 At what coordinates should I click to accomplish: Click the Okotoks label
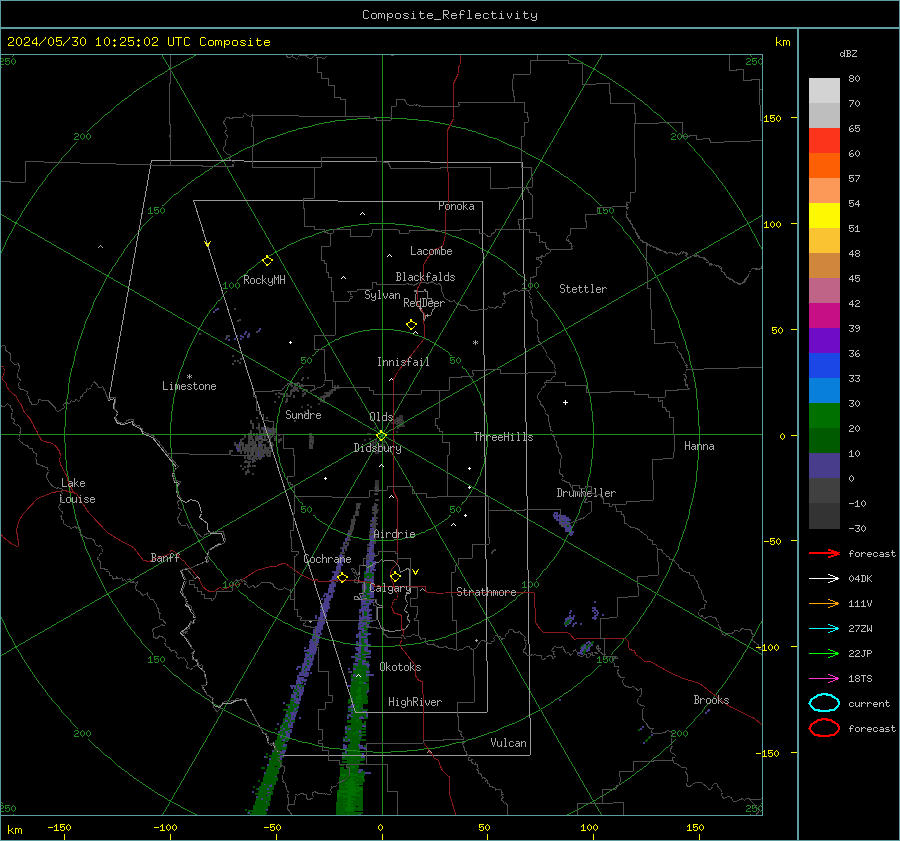[x=400, y=667]
